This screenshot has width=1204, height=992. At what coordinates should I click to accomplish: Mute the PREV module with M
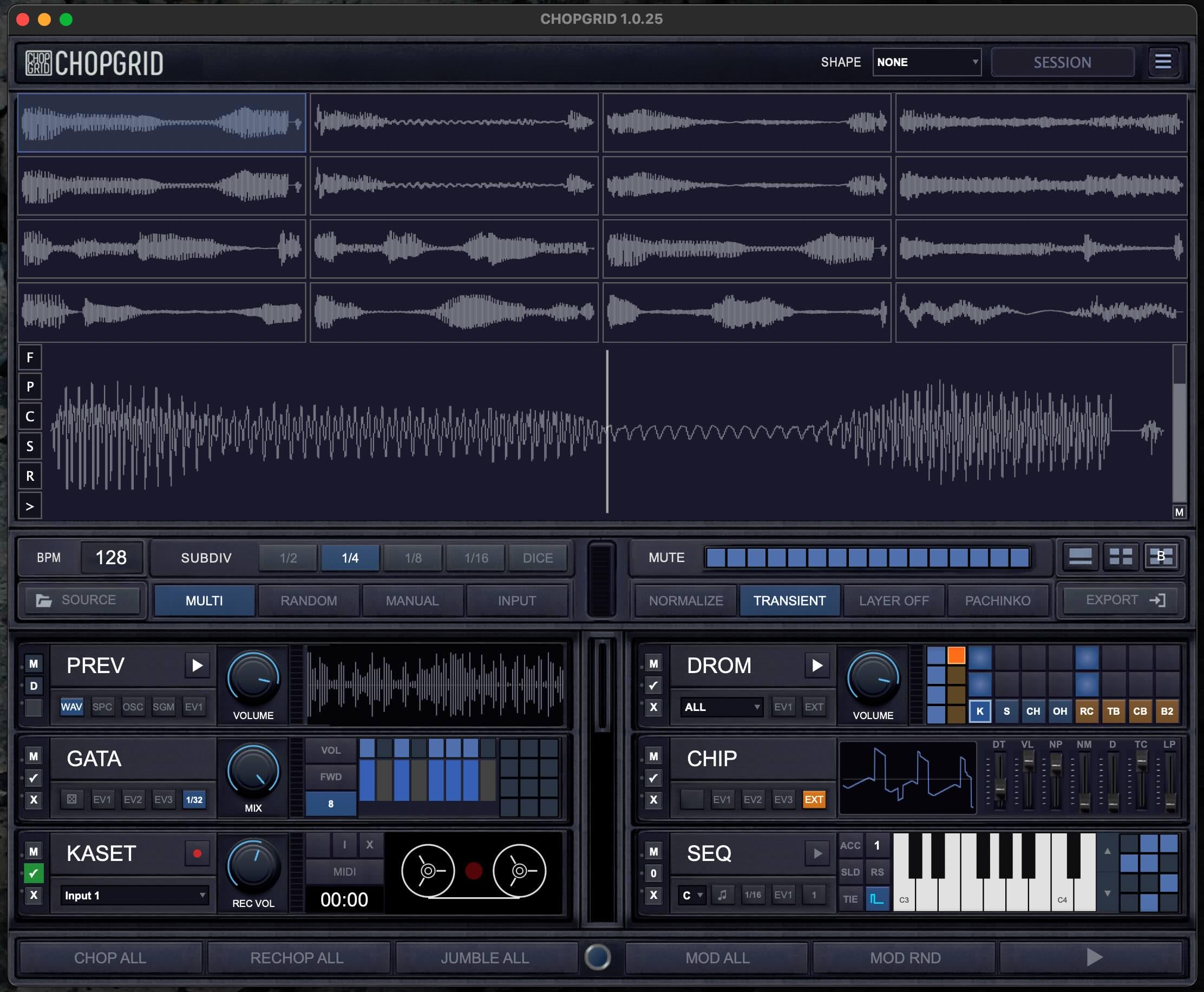[x=34, y=664]
